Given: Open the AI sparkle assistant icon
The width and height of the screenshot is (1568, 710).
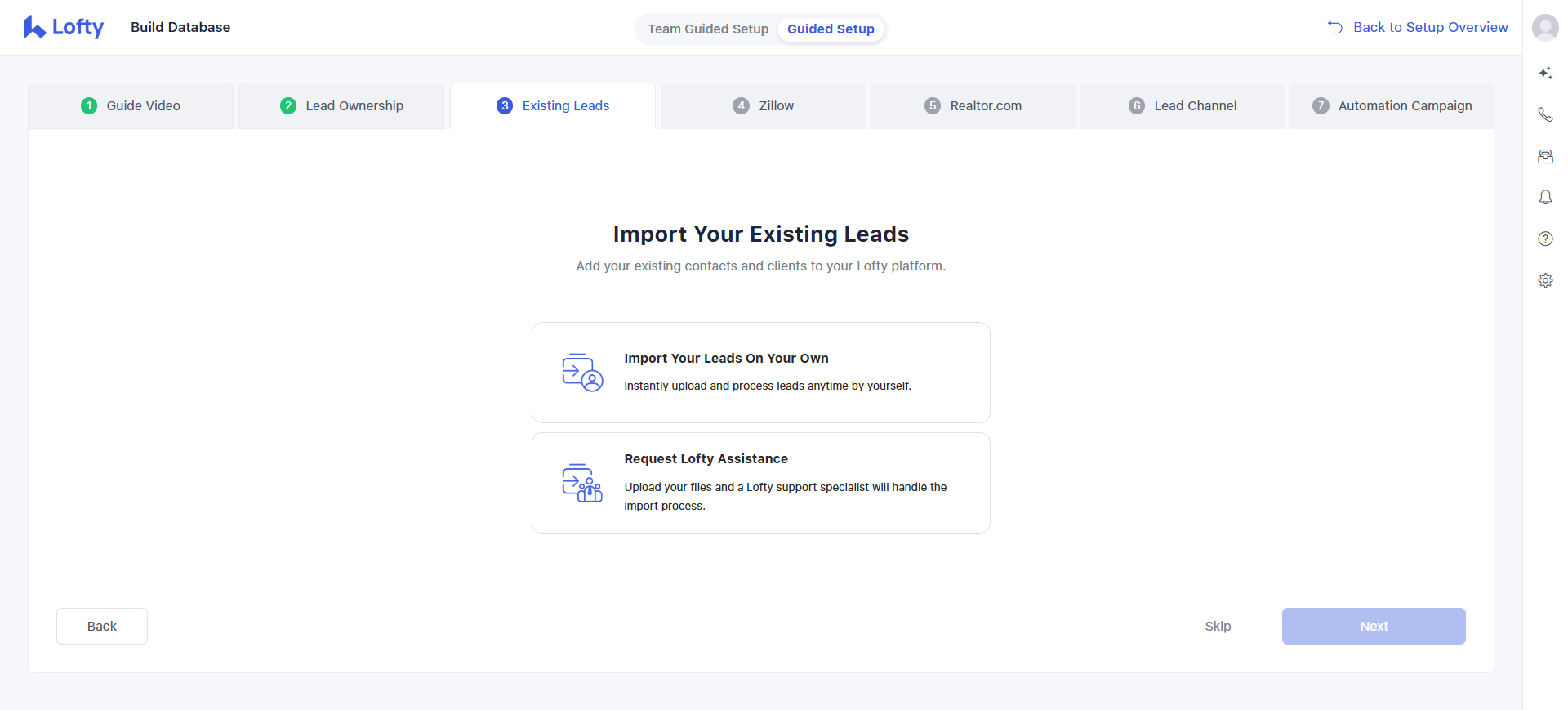Looking at the screenshot, I should 1545,74.
